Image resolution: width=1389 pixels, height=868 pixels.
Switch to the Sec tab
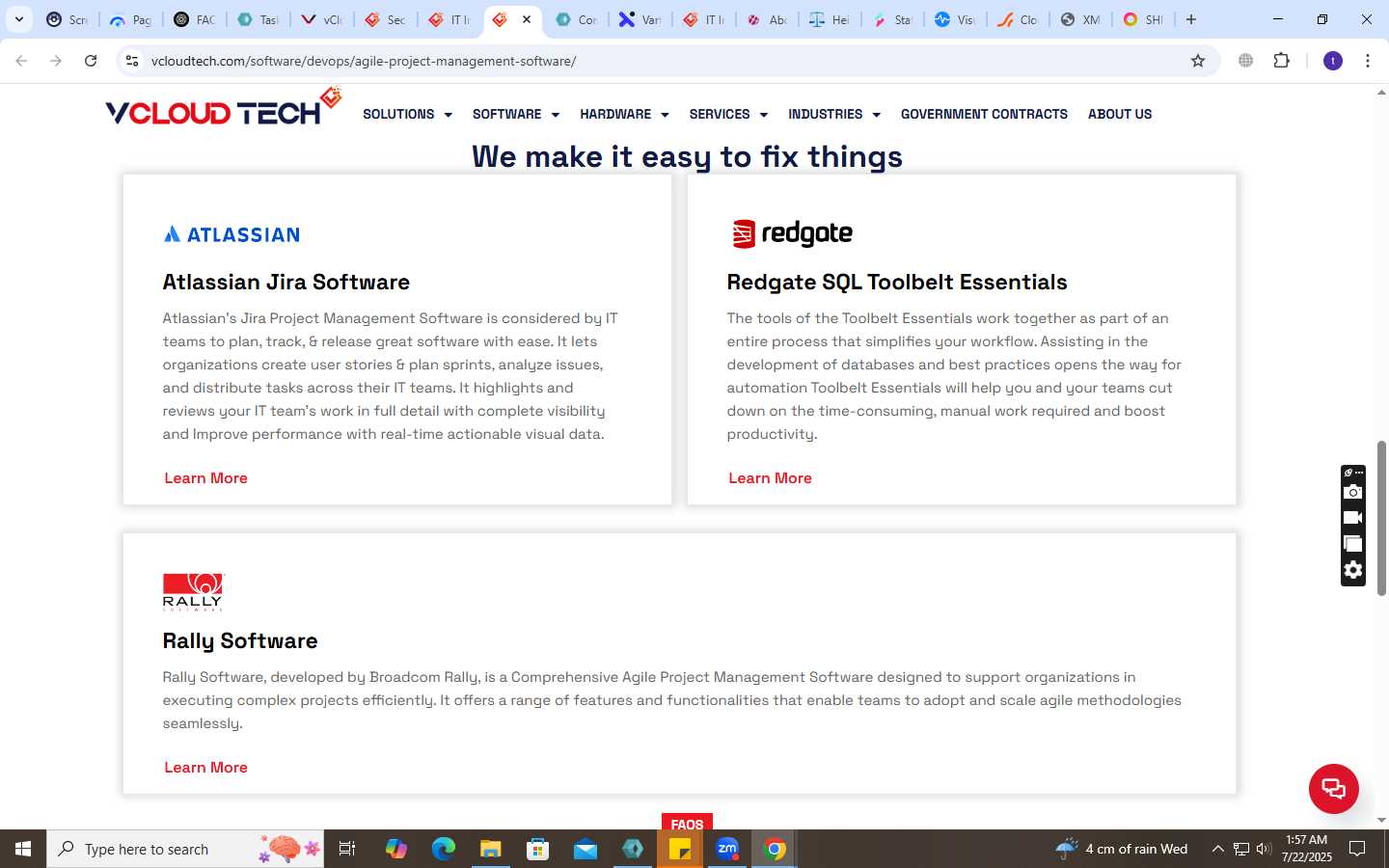(x=385, y=19)
